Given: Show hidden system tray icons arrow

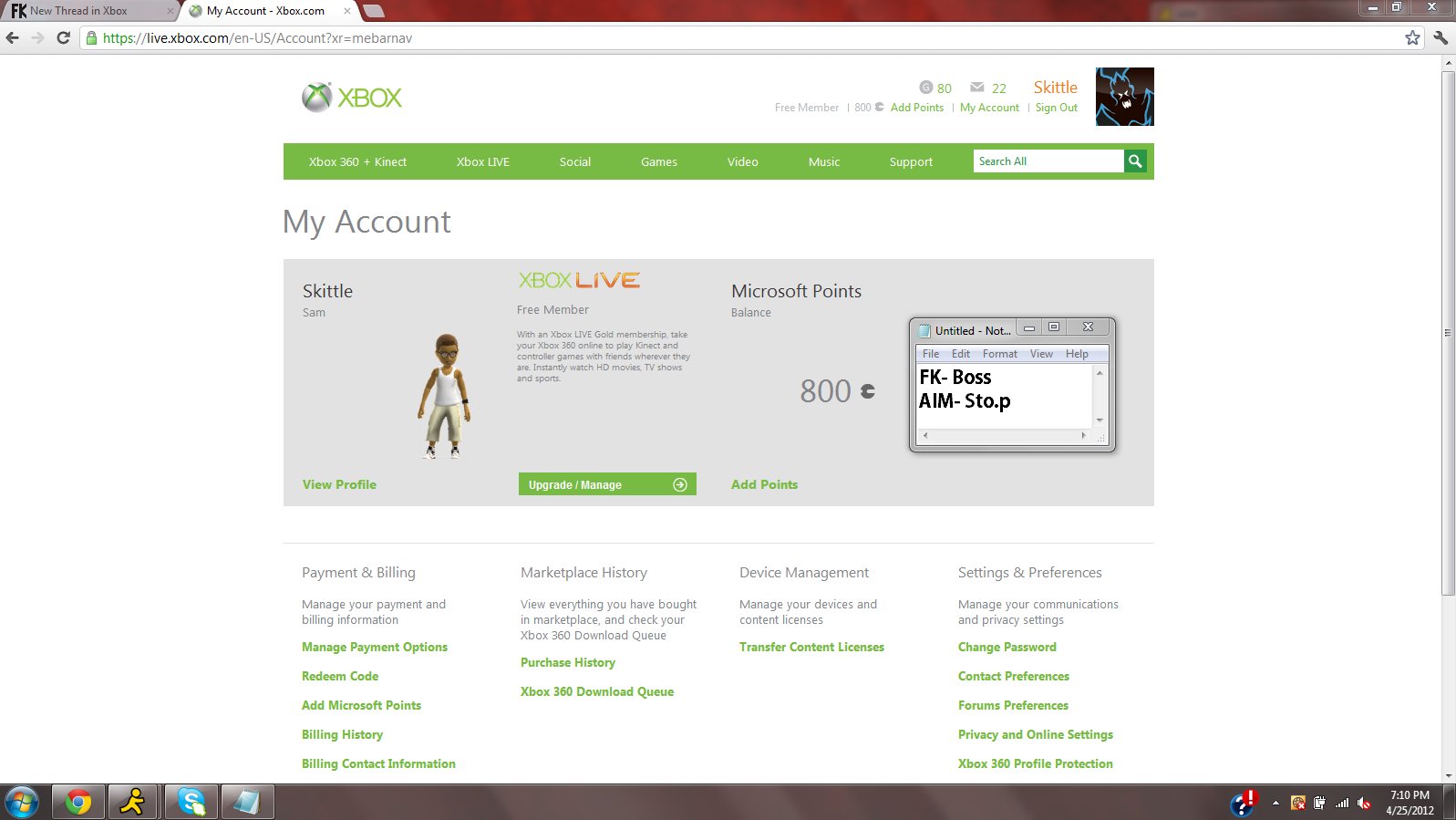Looking at the screenshot, I should click(x=1275, y=803).
